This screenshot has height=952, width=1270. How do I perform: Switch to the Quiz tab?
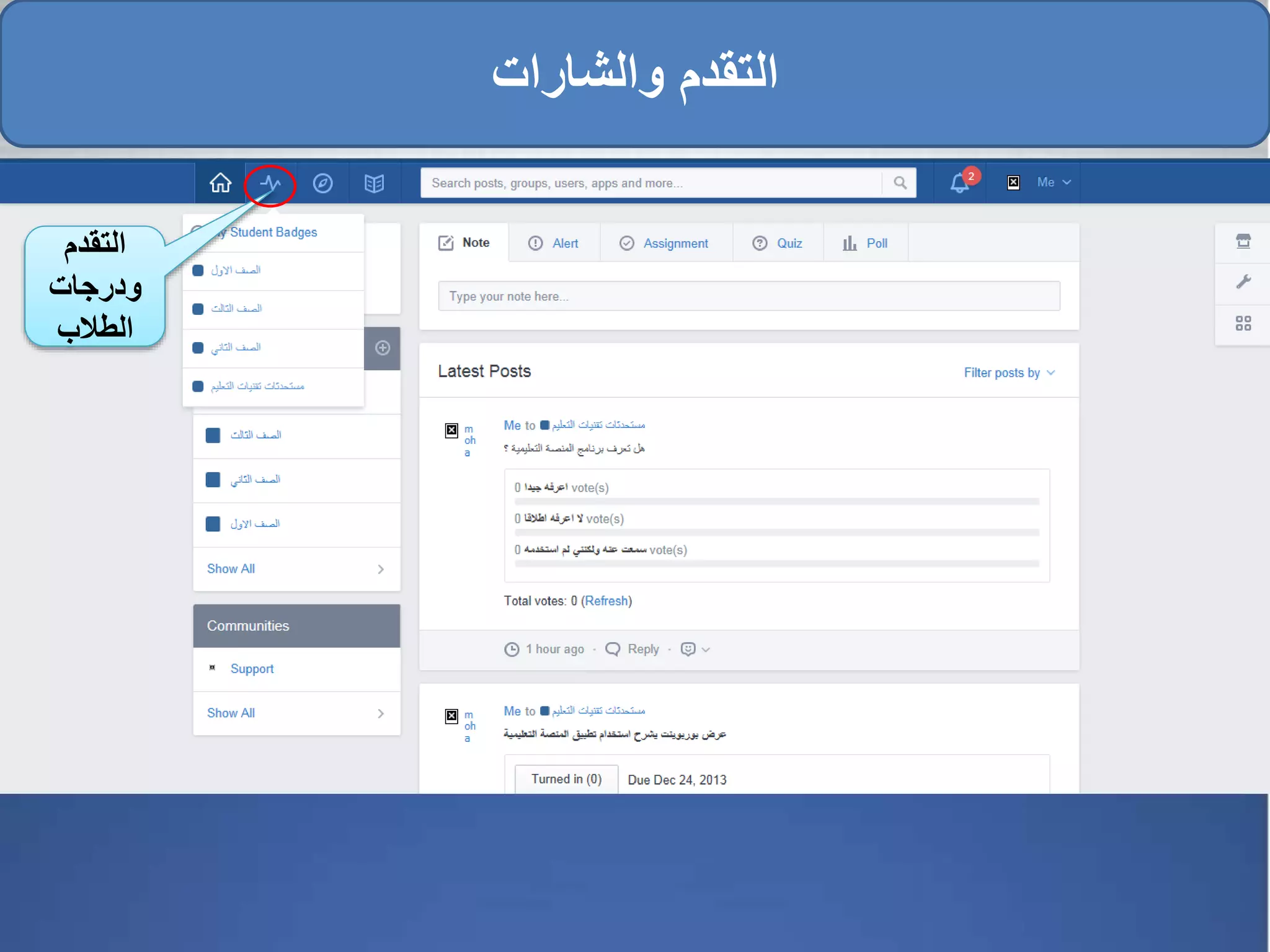pyautogui.click(x=778, y=244)
